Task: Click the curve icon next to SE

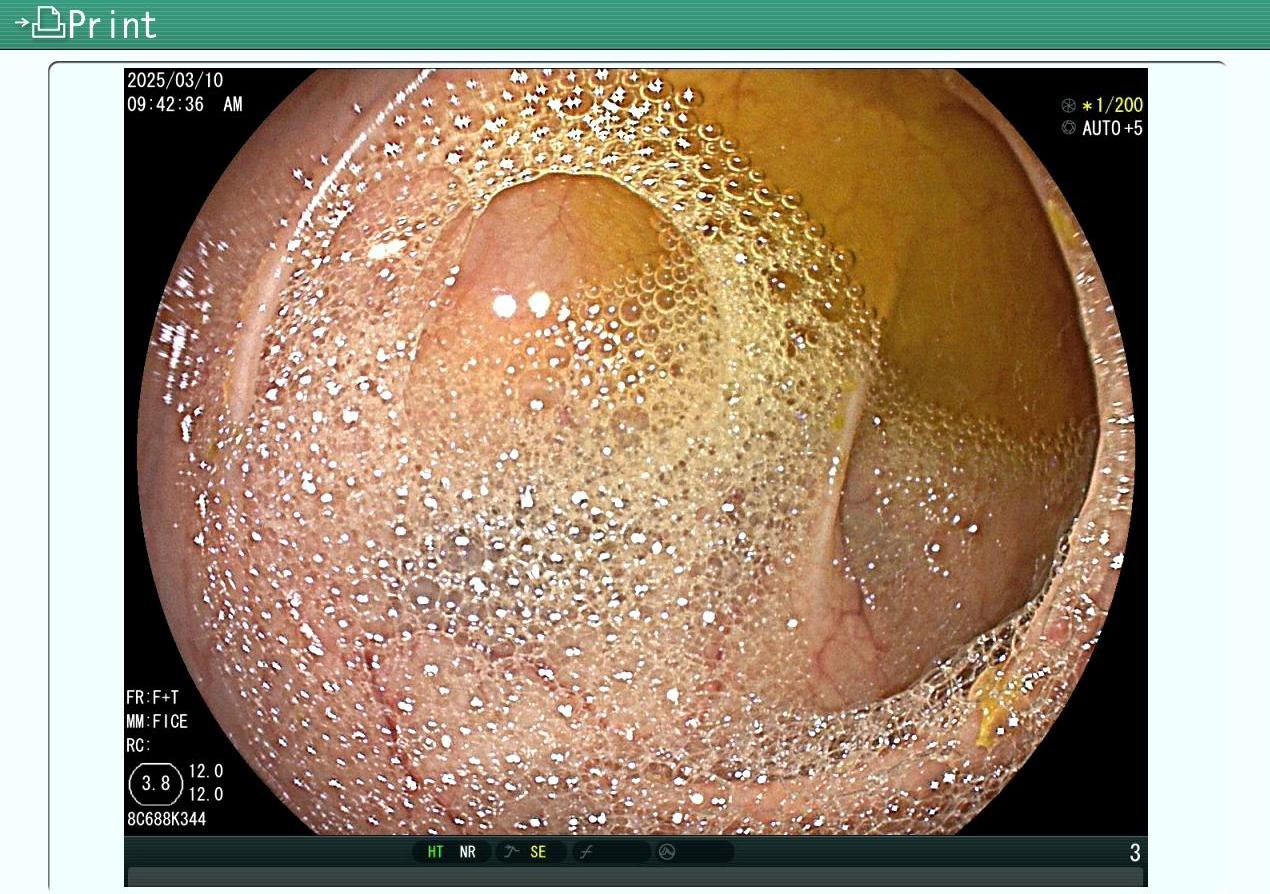Action: click(x=512, y=852)
